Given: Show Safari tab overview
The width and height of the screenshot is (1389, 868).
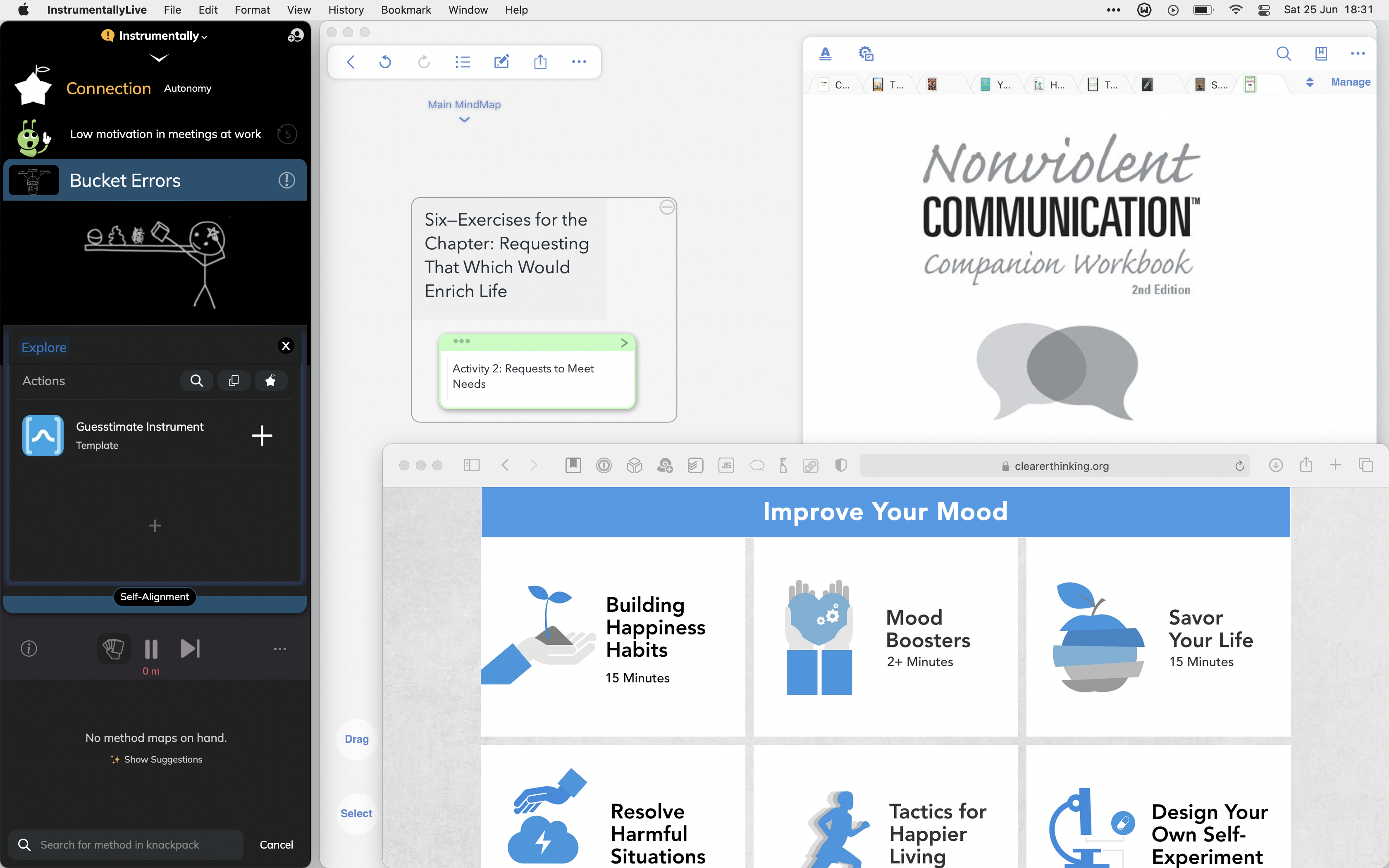Looking at the screenshot, I should (1366, 465).
